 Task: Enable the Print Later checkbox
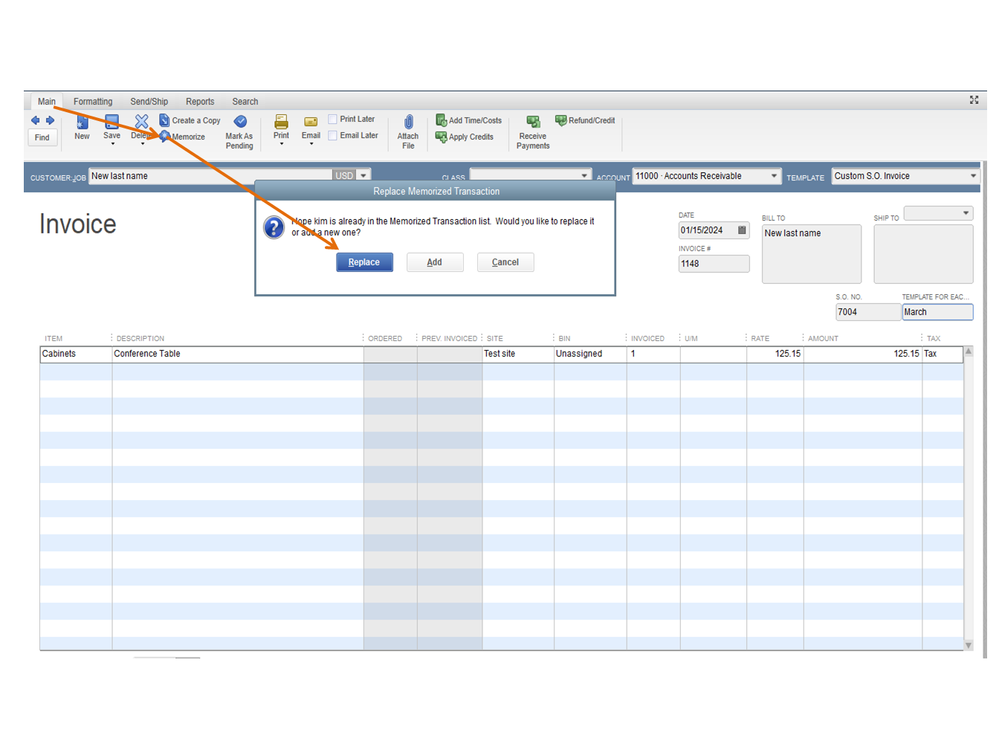pos(333,119)
